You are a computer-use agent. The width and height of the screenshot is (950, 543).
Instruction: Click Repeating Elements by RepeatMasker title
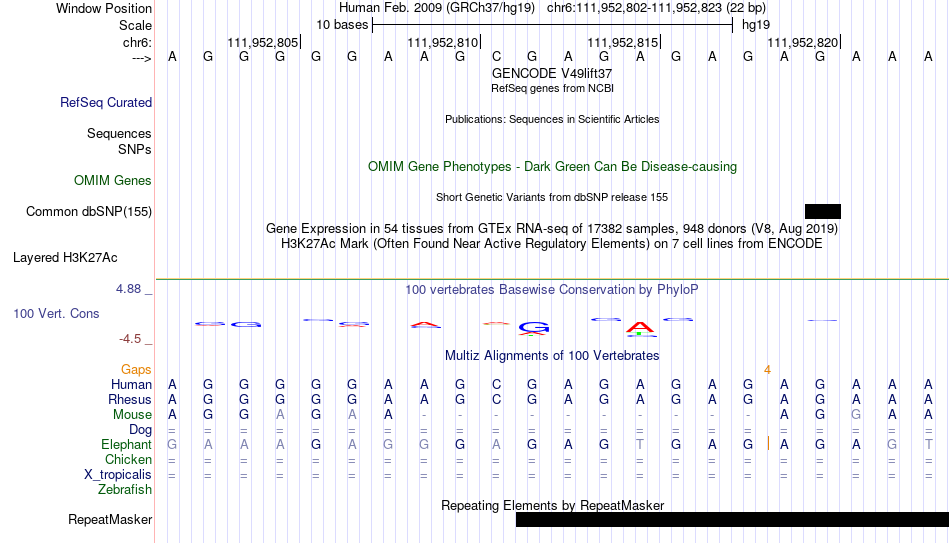point(552,505)
